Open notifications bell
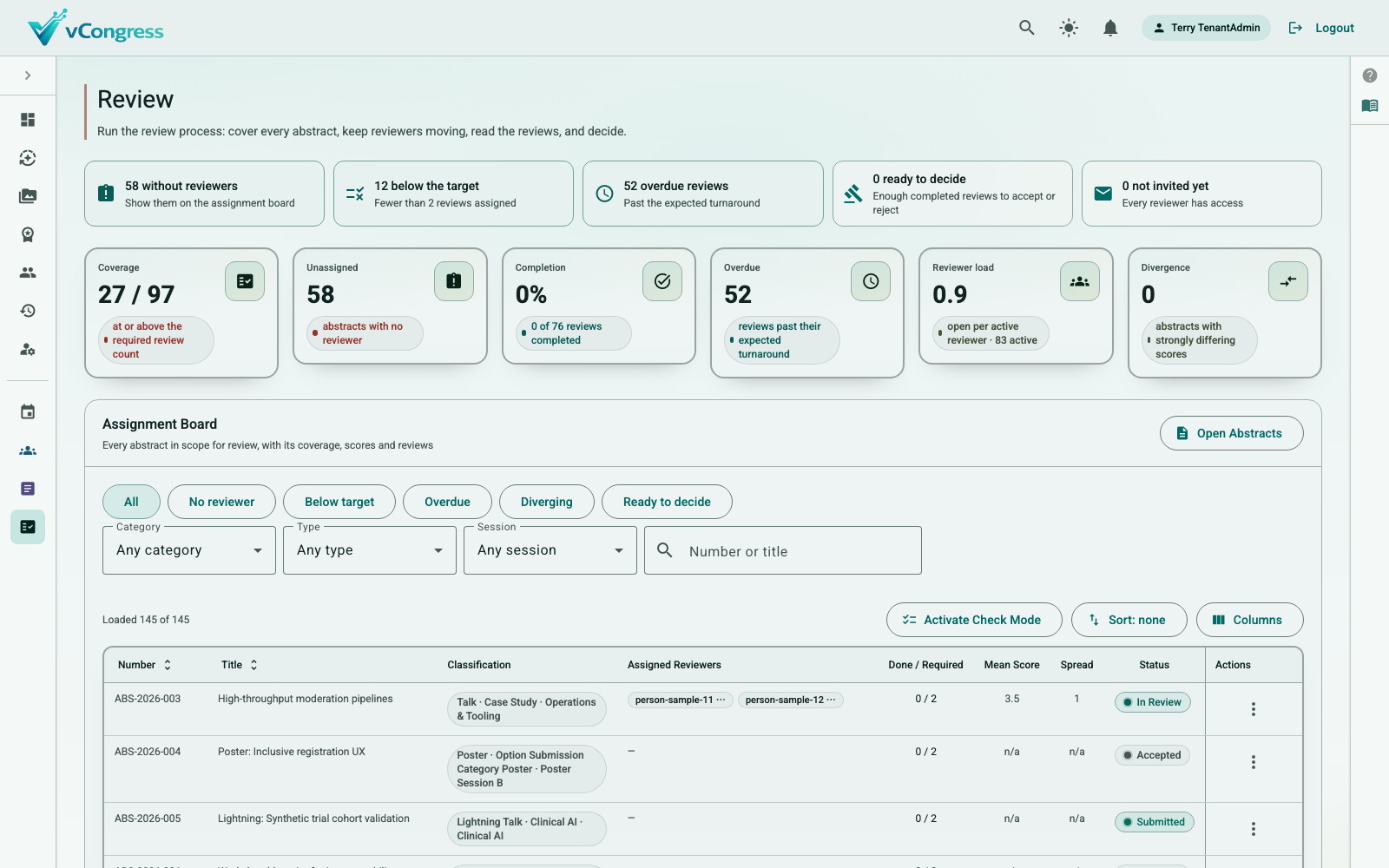This screenshot has width=1389, height=868. coord(1110,28)
